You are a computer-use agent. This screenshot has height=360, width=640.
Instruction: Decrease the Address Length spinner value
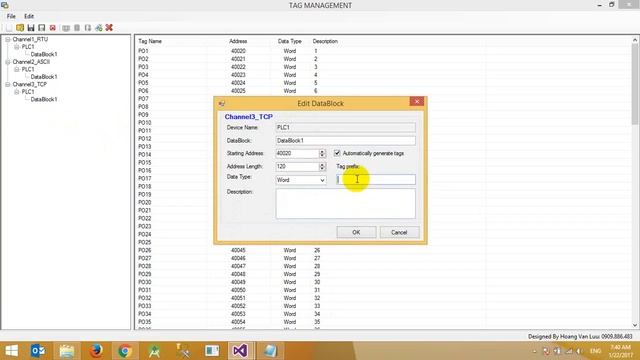click(x=322, y=169)
